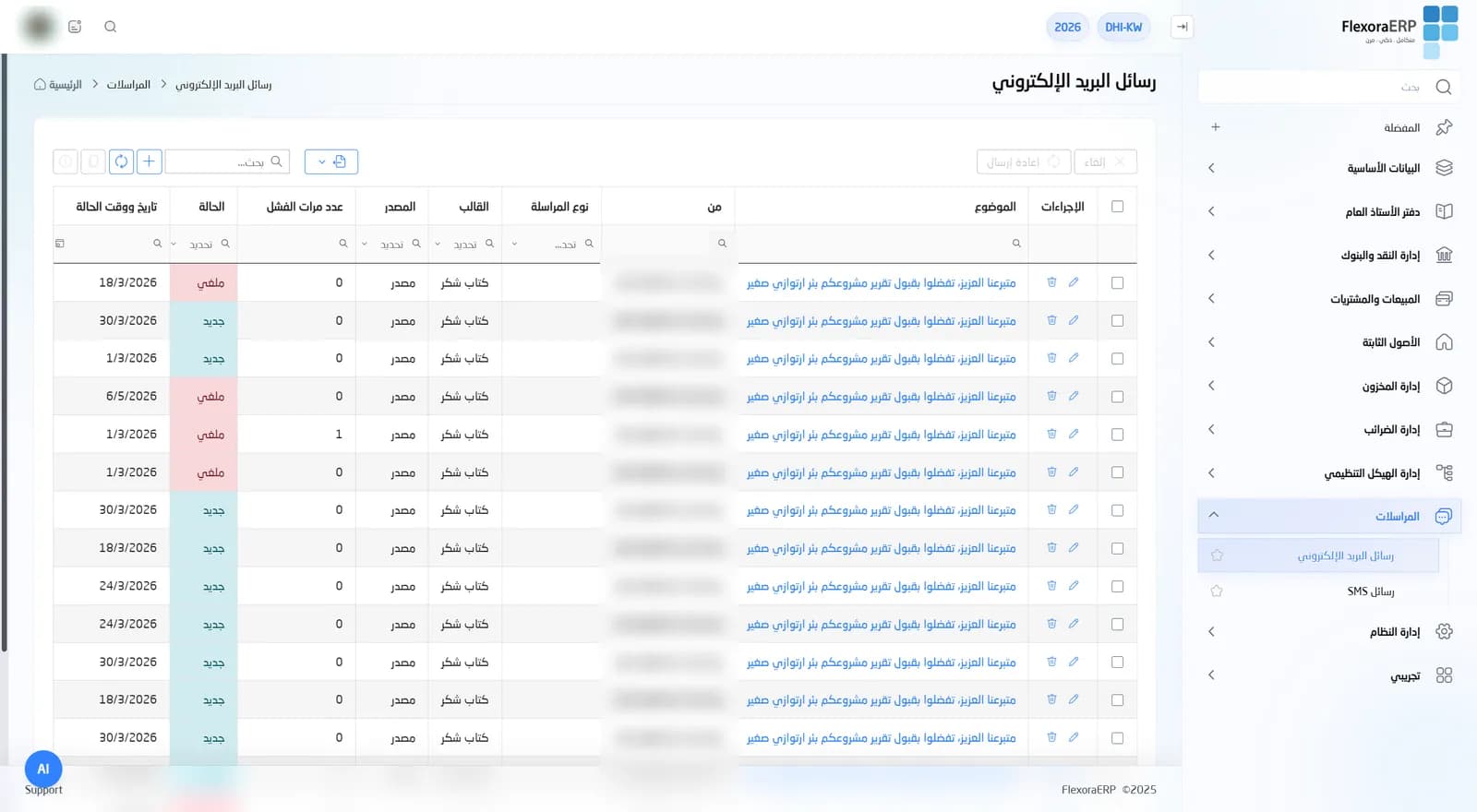Click the table toolbar search box
This screenshot has width=1477, height=812.
227,161
